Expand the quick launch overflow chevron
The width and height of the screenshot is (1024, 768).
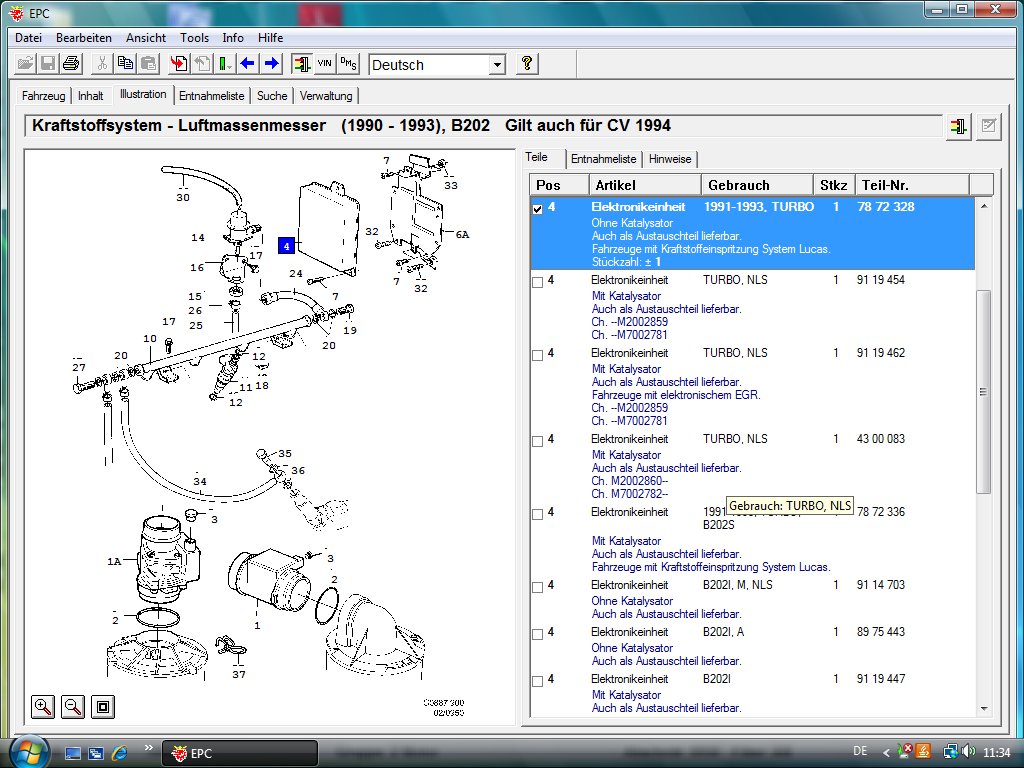pyautogui.click(x=148, y=748)
